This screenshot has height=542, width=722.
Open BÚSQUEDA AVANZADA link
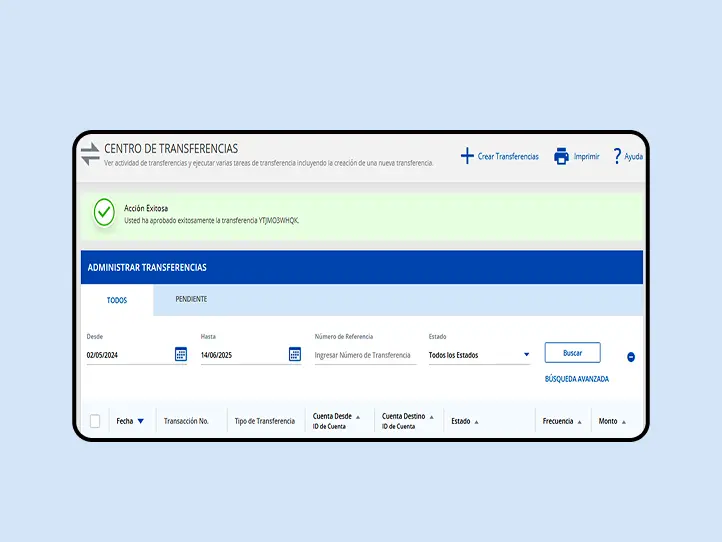tap(576, 379)
